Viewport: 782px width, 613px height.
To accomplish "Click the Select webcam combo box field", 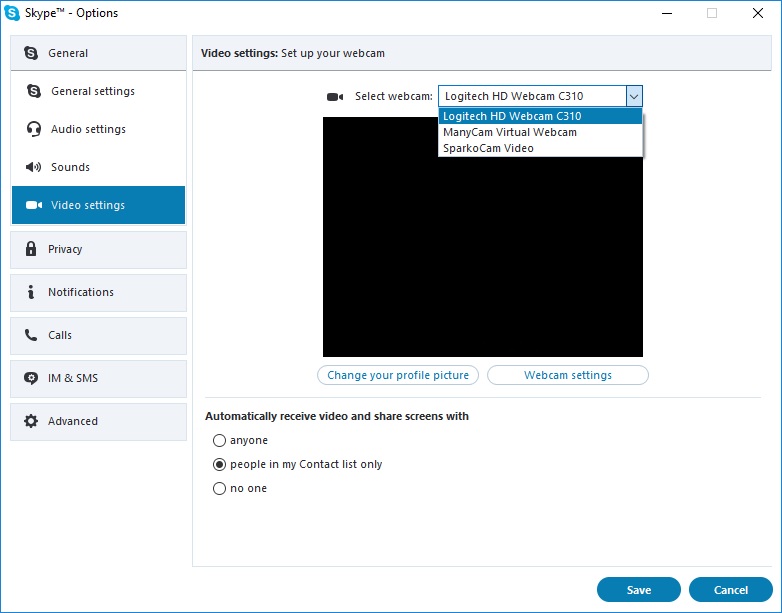I will tap(541, 96).
